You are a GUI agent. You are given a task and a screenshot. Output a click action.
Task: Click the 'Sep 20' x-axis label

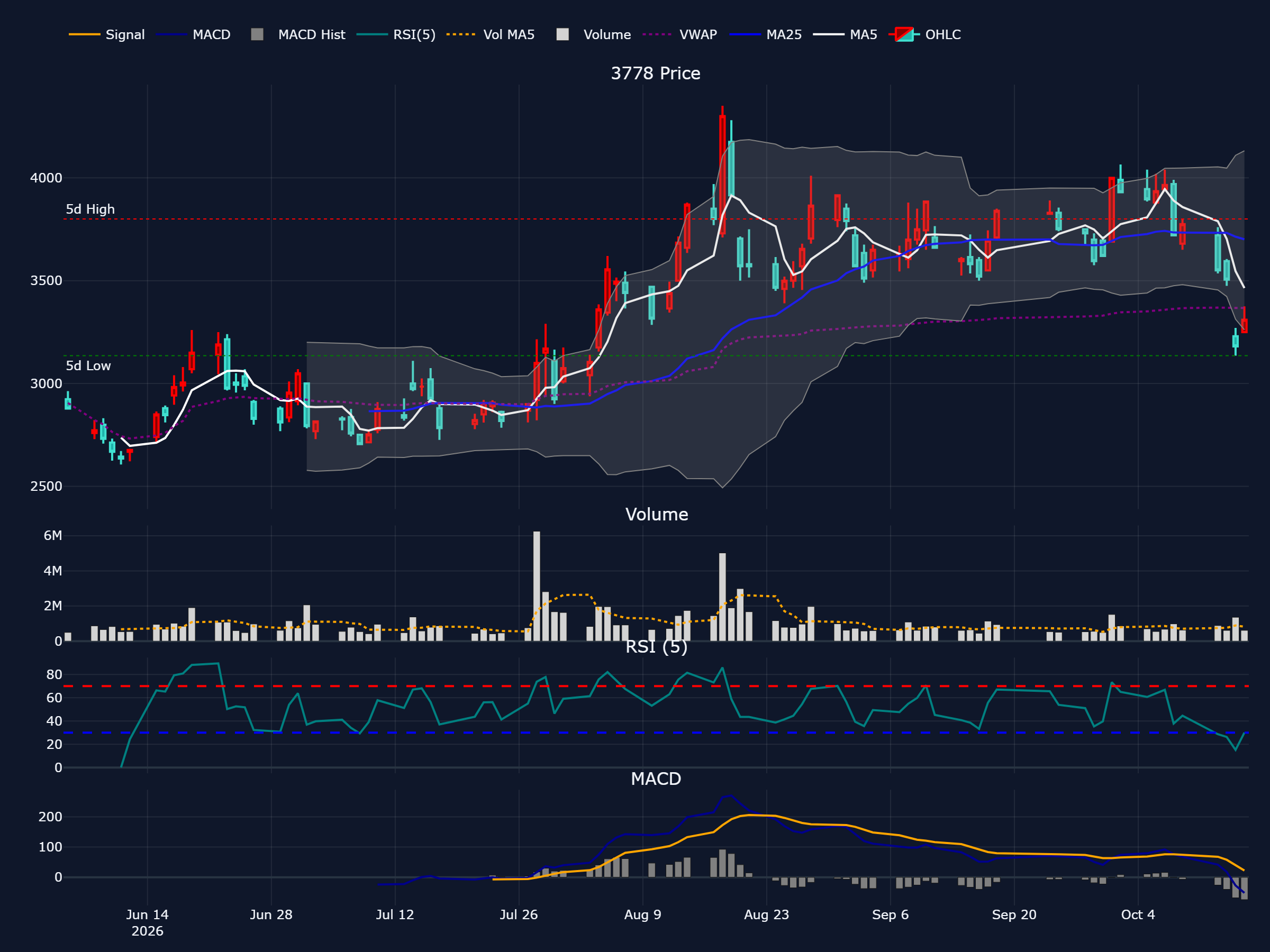(x=1014, y=914)
